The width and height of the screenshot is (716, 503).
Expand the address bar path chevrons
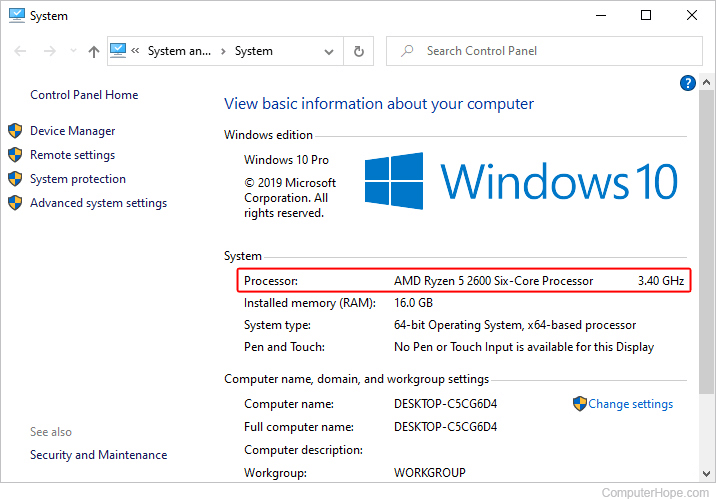click(x=135, y=51)
